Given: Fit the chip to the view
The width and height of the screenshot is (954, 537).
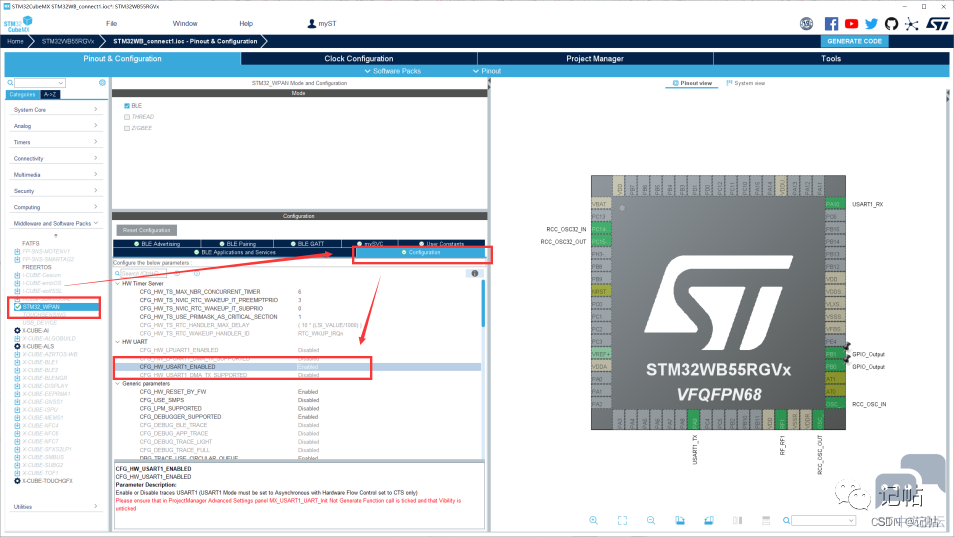Looking at the screenshot, I should click(x=622, y=521).
